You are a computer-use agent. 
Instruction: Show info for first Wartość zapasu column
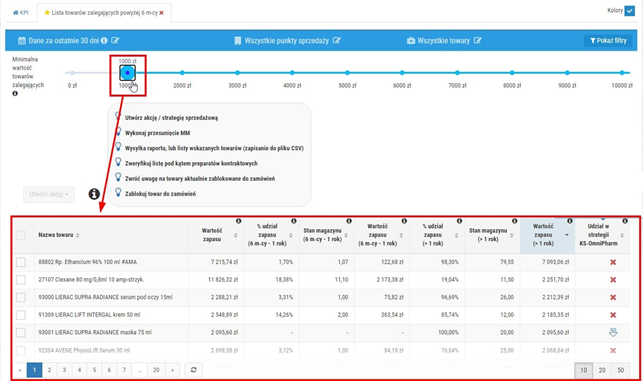(x=238, y=221)
